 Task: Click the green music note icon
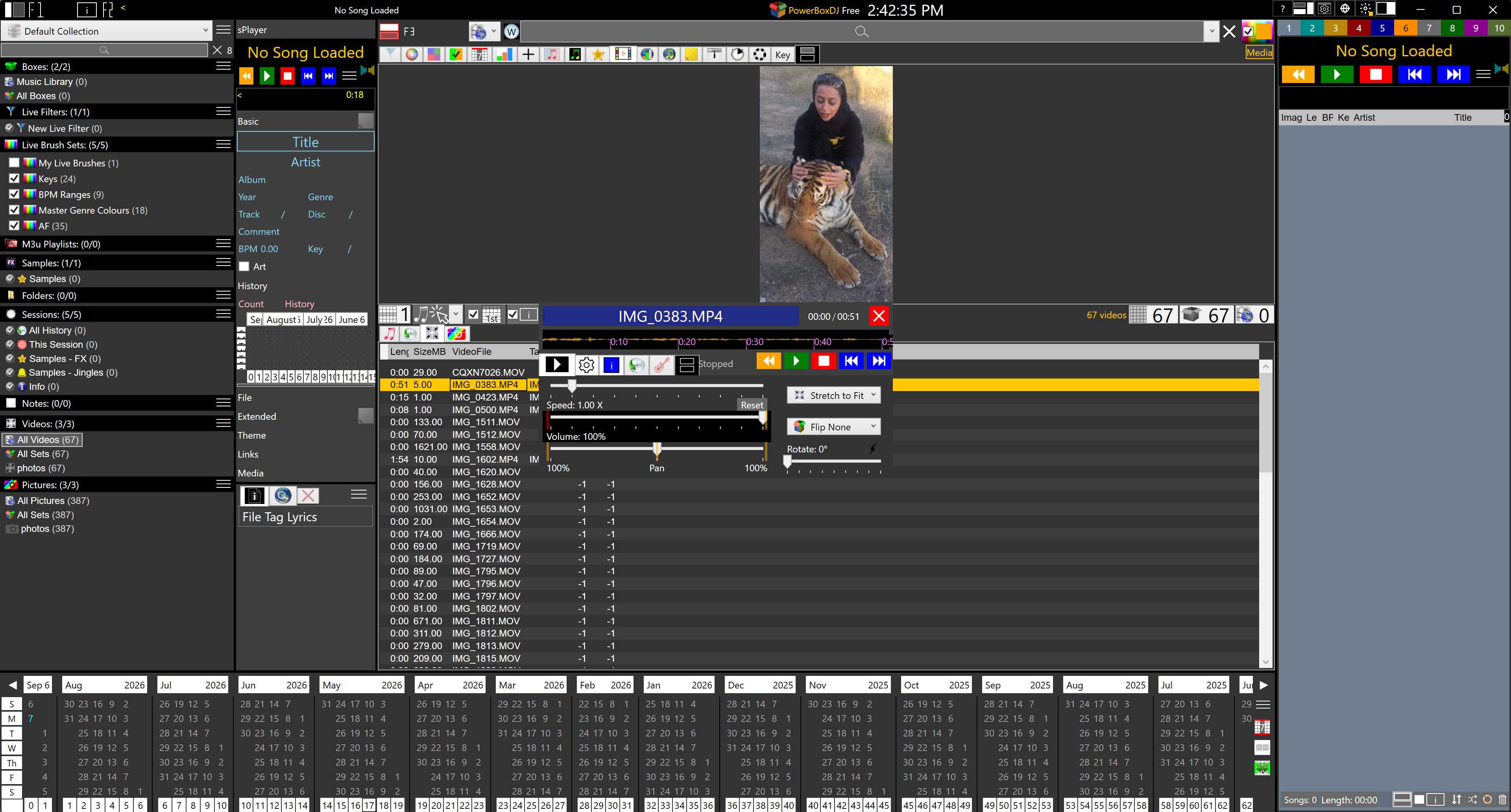pyautogui.click(x=575, y=55)
